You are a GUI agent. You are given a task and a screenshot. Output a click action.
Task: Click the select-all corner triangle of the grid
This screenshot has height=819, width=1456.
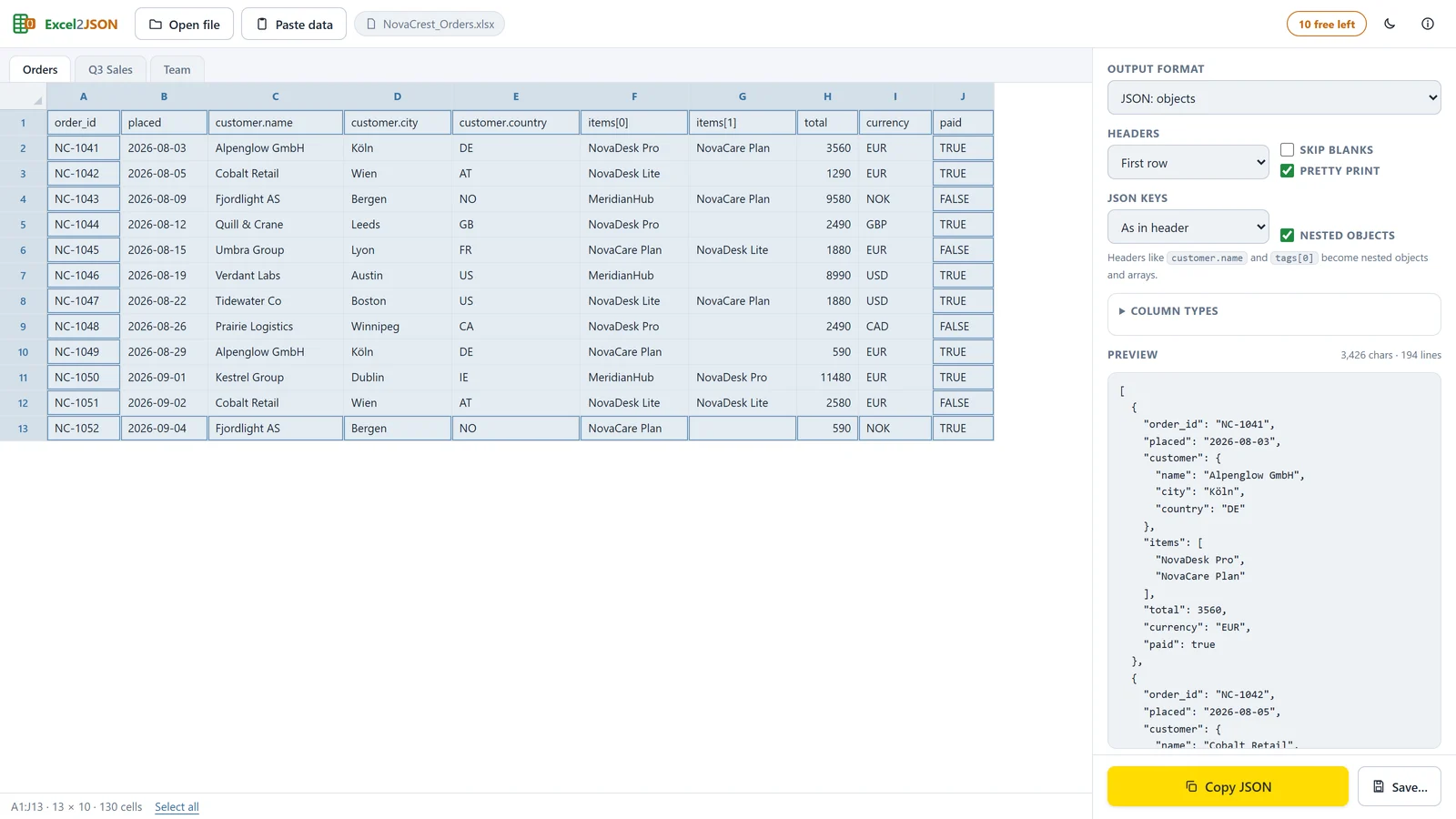pos(37,100)
